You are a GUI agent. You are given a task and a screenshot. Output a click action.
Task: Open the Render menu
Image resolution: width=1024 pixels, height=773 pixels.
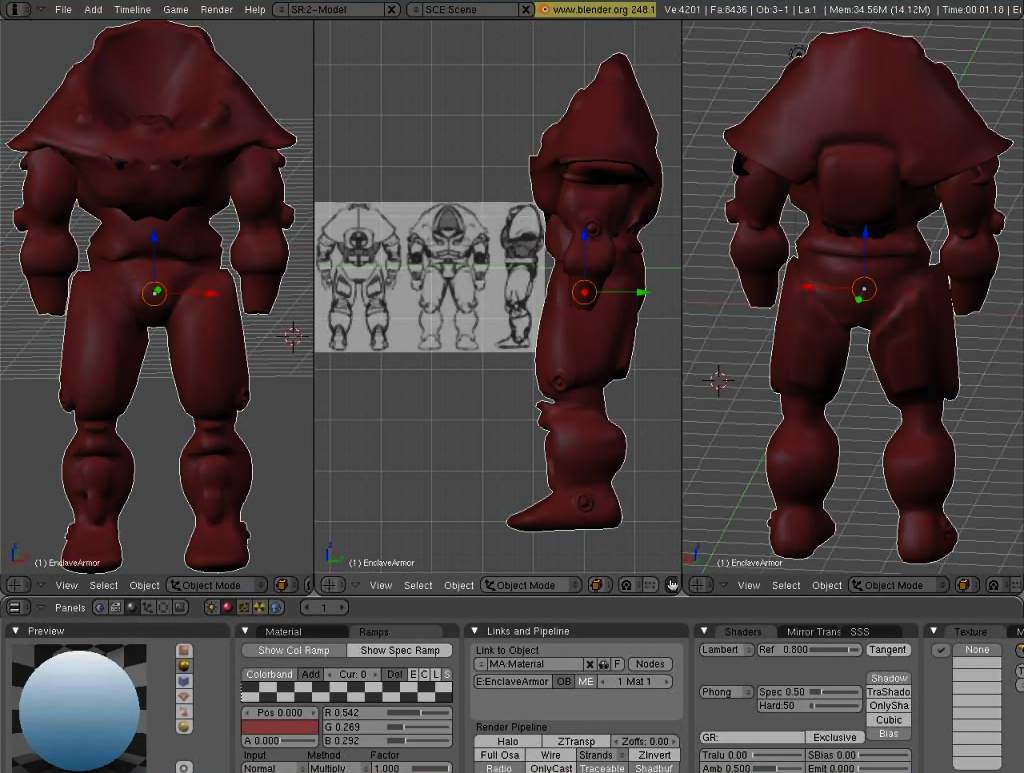tap(217, 10)
